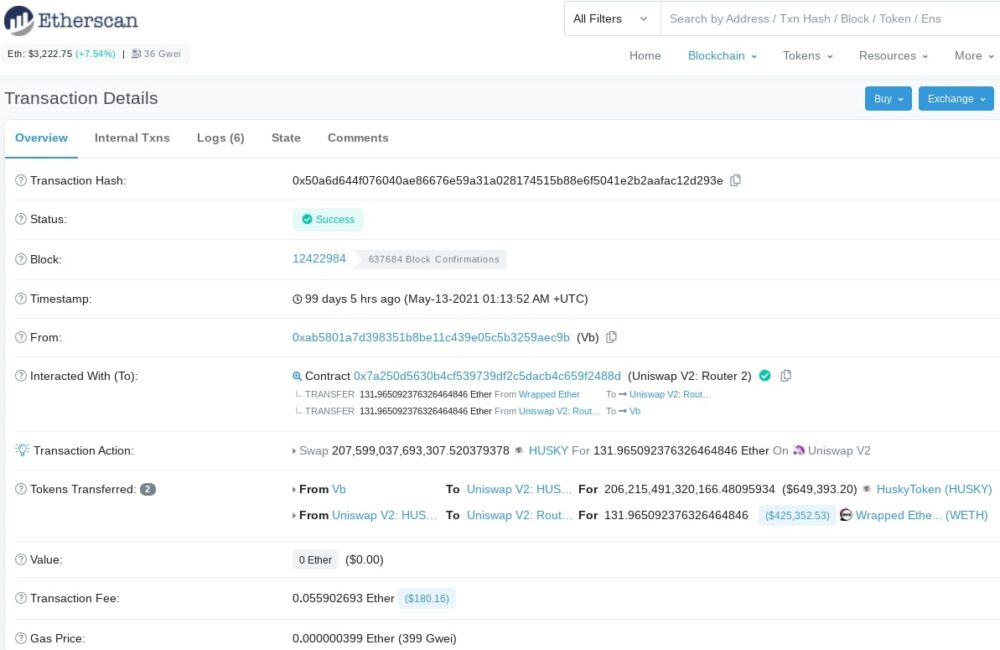Viewport: 1000px width, 650px height.
Task: Switch to the Internal Txns tab
Action: (x=132, y=138)
